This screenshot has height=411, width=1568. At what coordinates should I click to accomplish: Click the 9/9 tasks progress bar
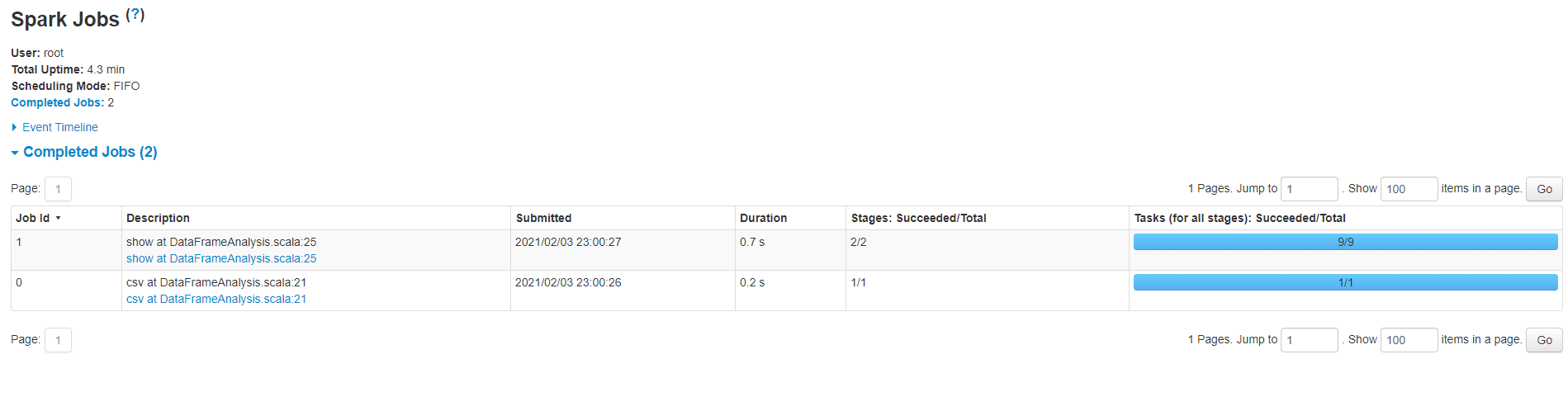pyautogui.click(x=1345, y=242)
